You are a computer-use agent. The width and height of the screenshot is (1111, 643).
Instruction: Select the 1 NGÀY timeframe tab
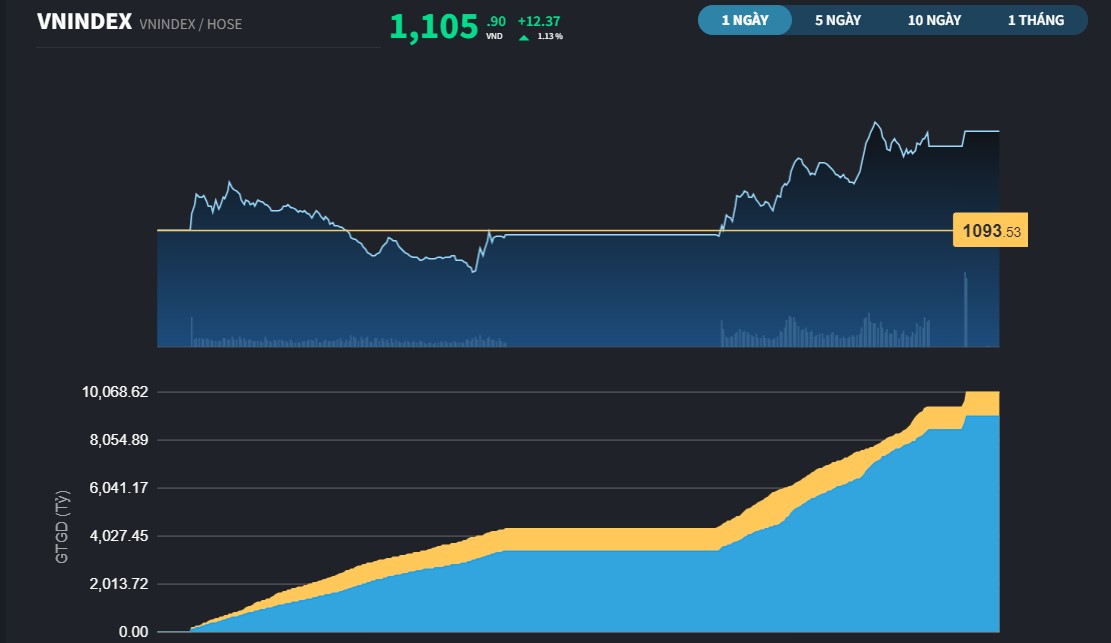tap(745, 20)
